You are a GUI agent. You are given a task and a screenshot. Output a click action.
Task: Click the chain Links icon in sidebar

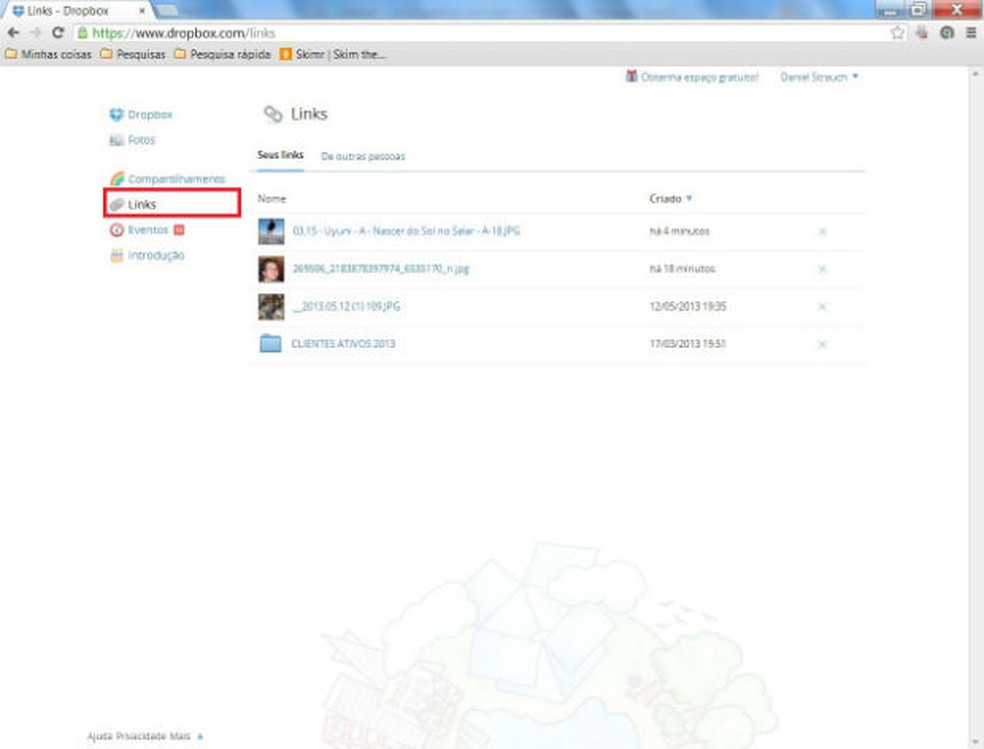coord(117,205)
